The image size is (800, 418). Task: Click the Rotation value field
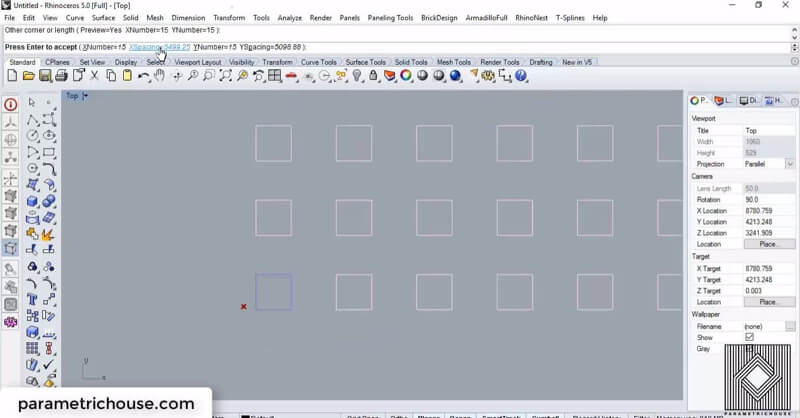[766, 200]
